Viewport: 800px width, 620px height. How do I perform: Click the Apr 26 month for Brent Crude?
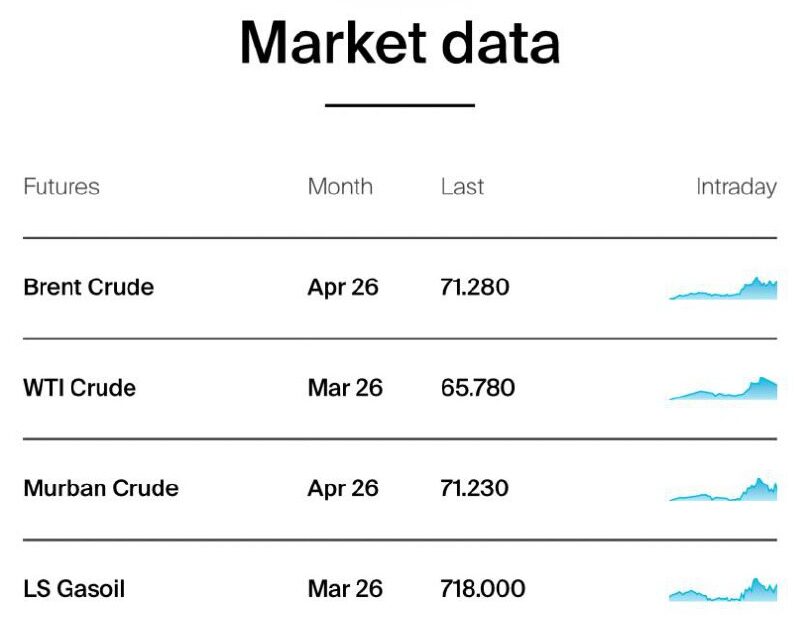[343, 288]
